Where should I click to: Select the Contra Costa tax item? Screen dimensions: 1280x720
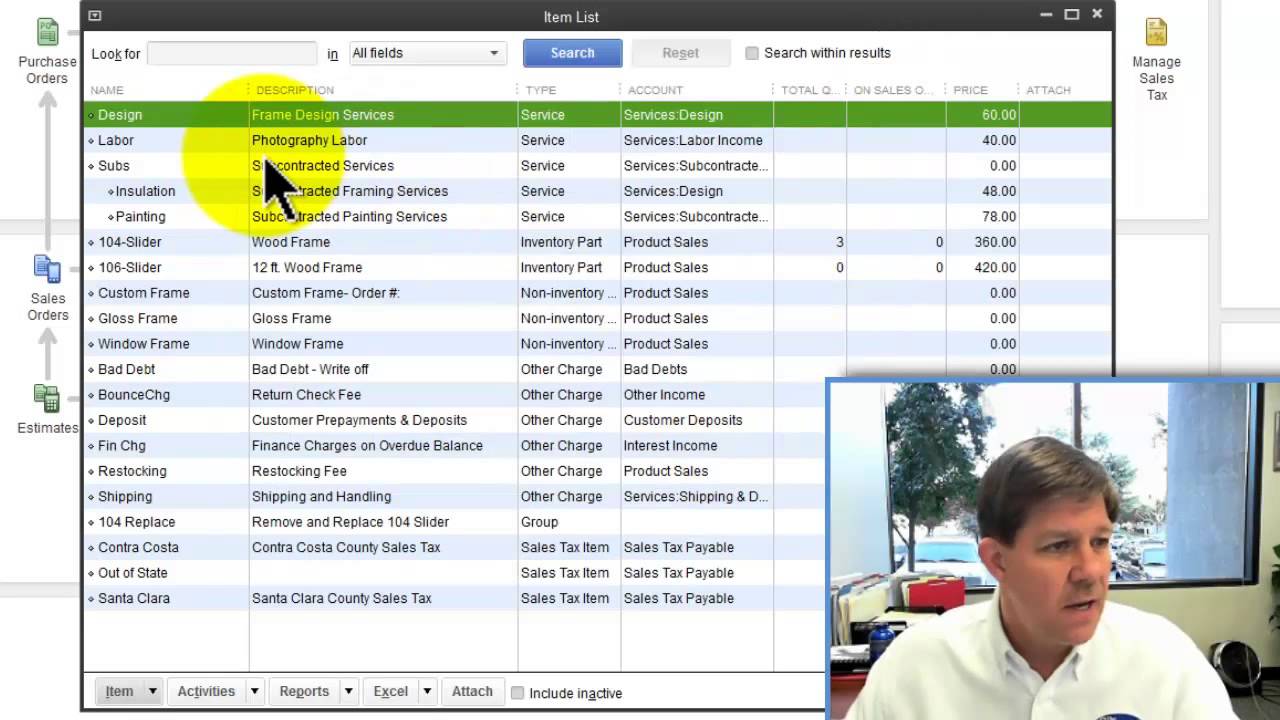point(139,548)
